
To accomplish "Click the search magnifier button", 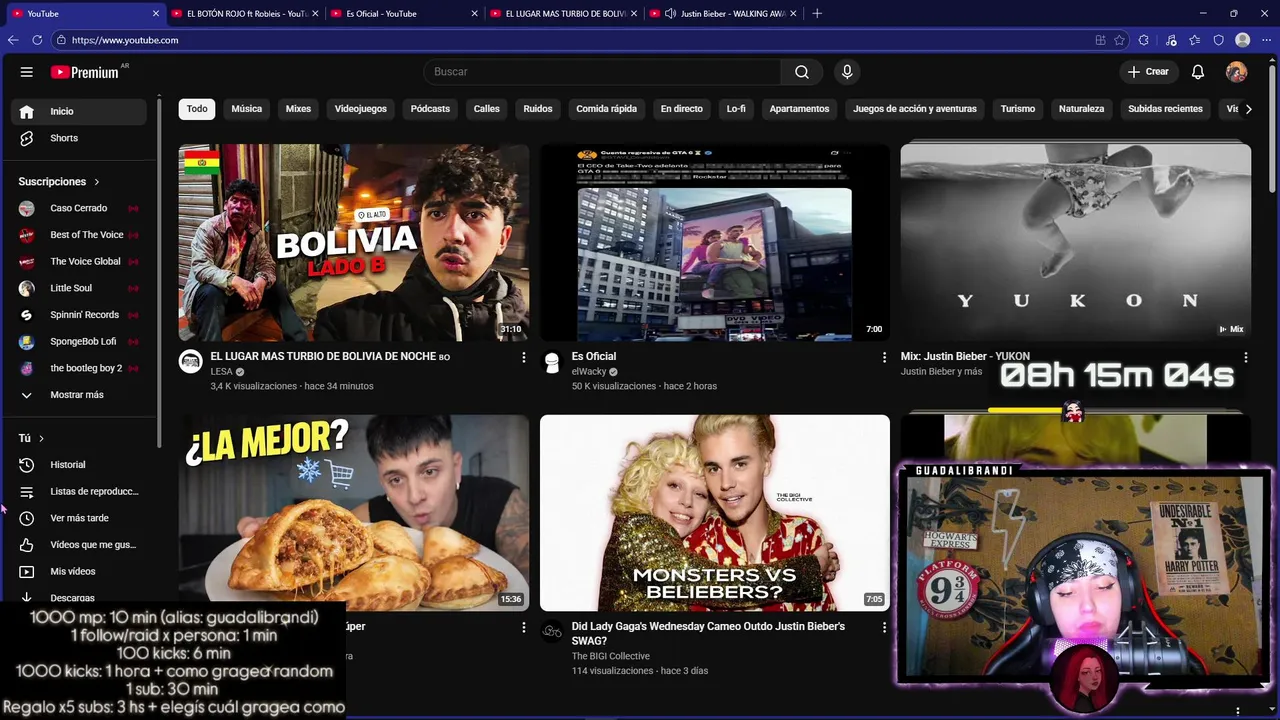I will click(802, 72).
